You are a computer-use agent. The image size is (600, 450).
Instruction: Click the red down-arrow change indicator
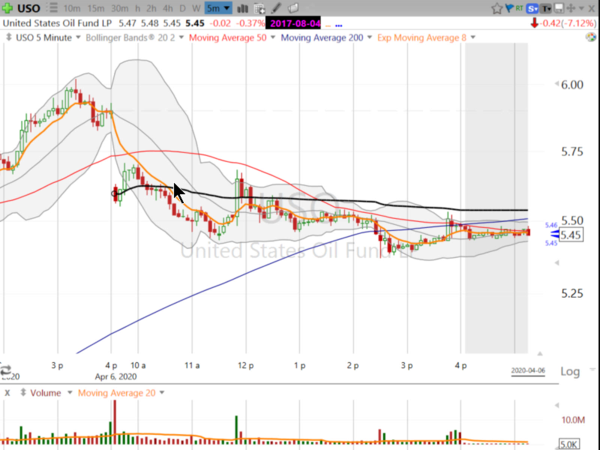pyautogui.click(x=534, y=23)
